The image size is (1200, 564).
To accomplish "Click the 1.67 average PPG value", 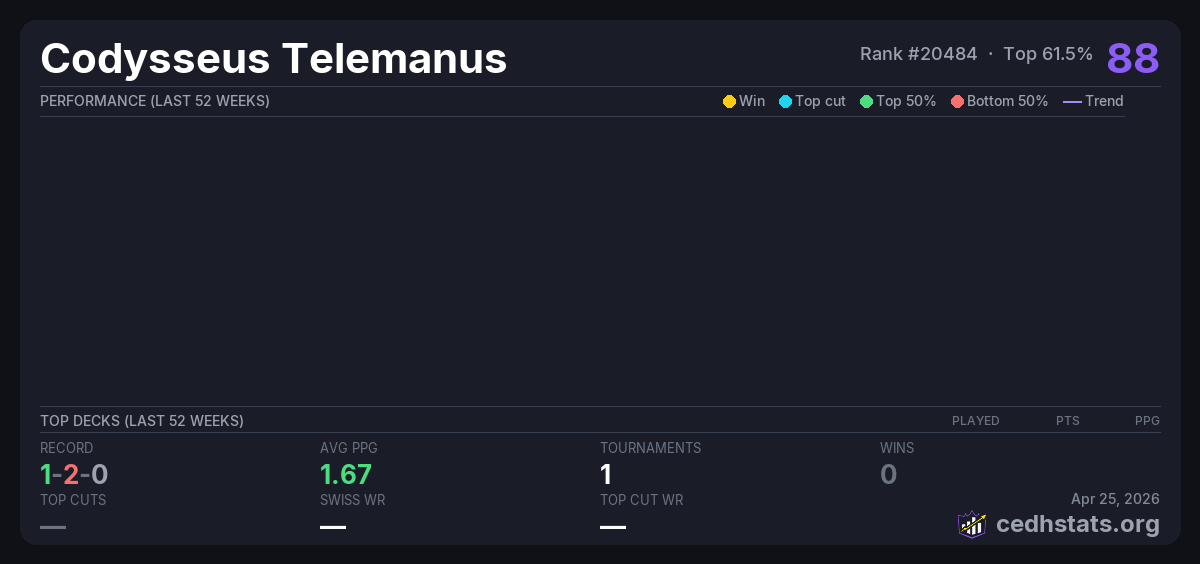I will coord(346,474).
